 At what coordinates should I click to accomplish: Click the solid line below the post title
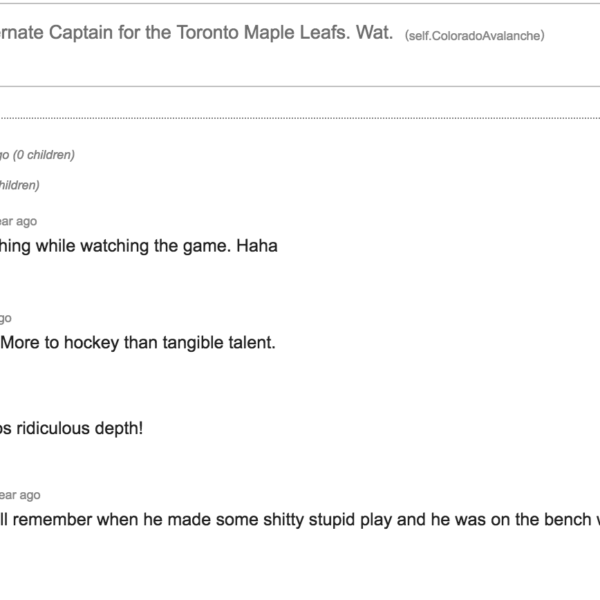tap(300, 86)
